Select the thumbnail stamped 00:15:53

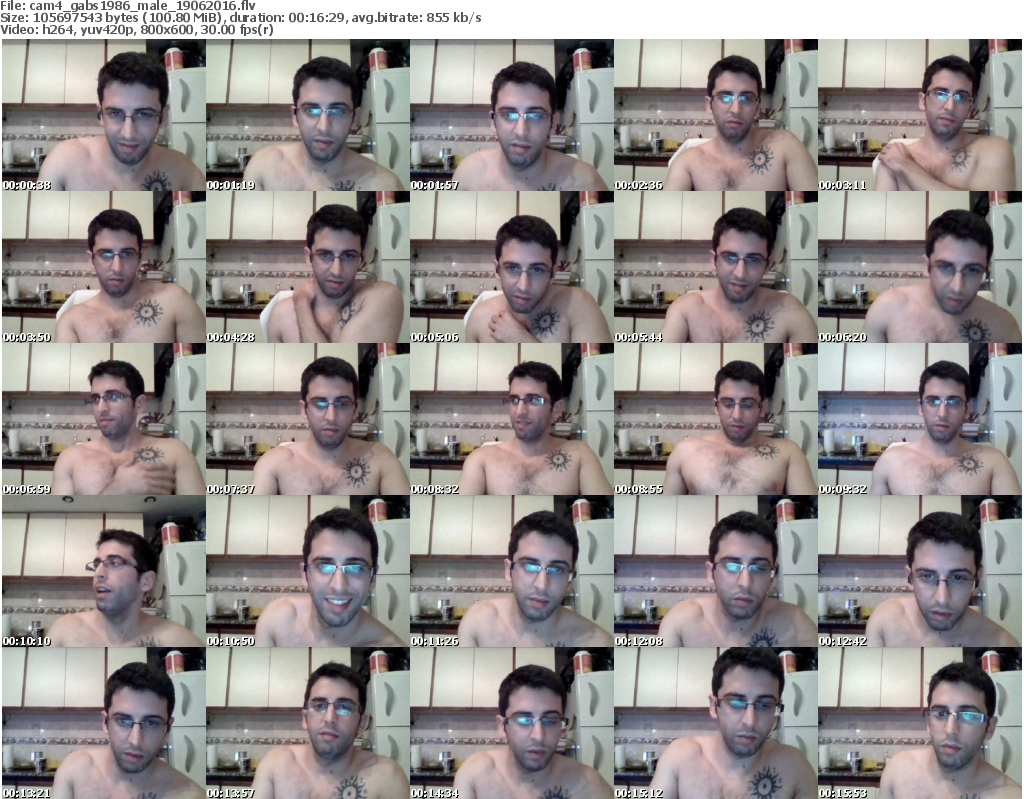click(920, 723)
